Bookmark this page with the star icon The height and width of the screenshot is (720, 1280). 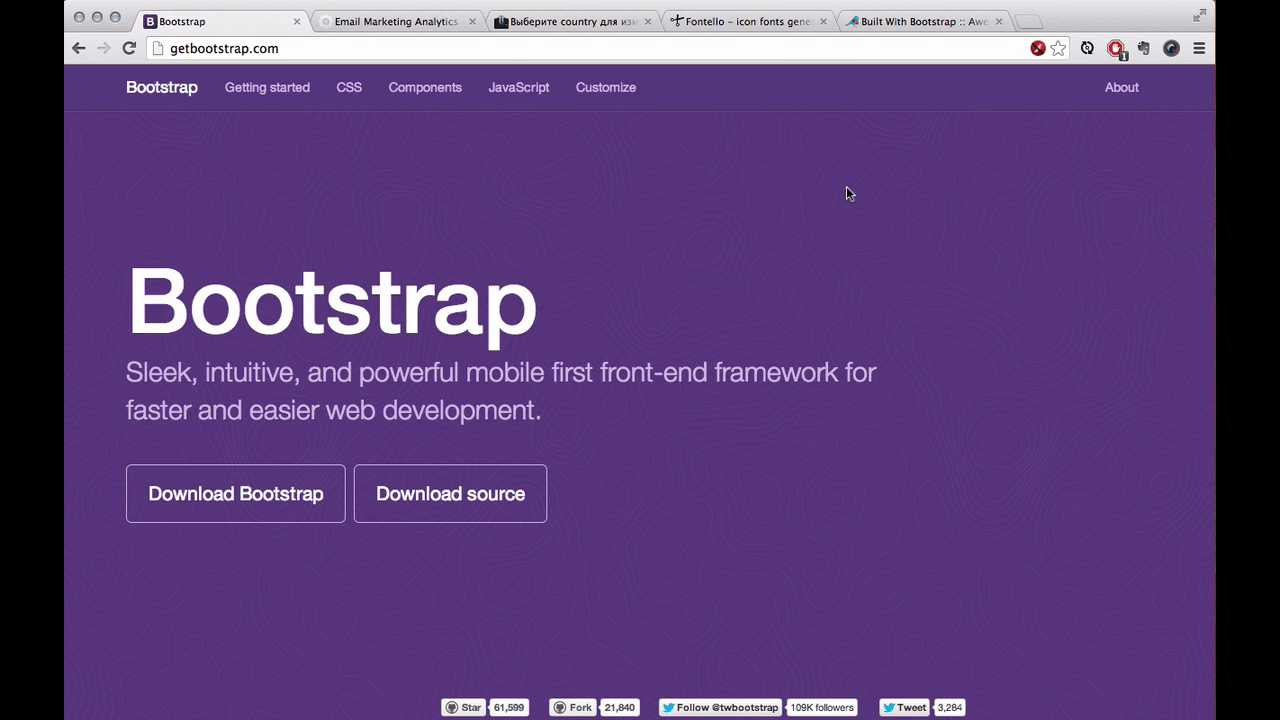[x=1058, y=48]
